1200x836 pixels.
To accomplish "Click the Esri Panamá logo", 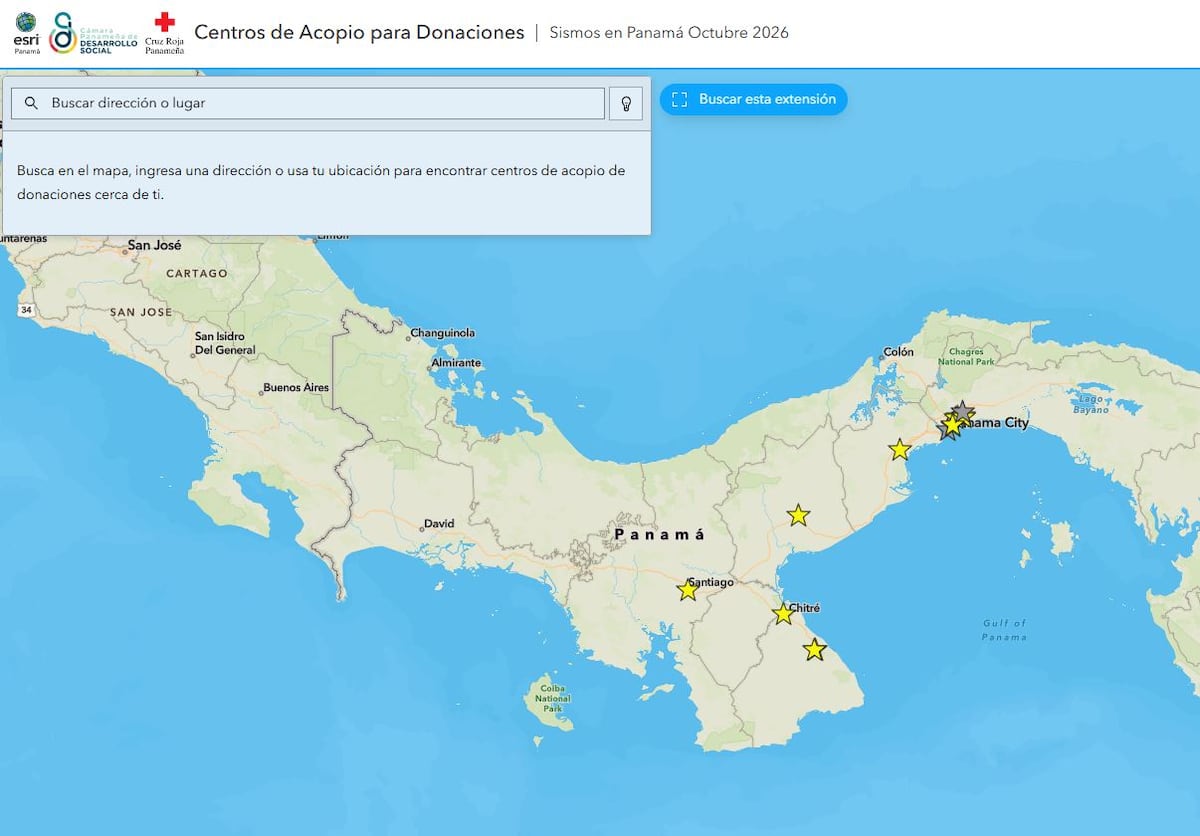I will [26, 32].
